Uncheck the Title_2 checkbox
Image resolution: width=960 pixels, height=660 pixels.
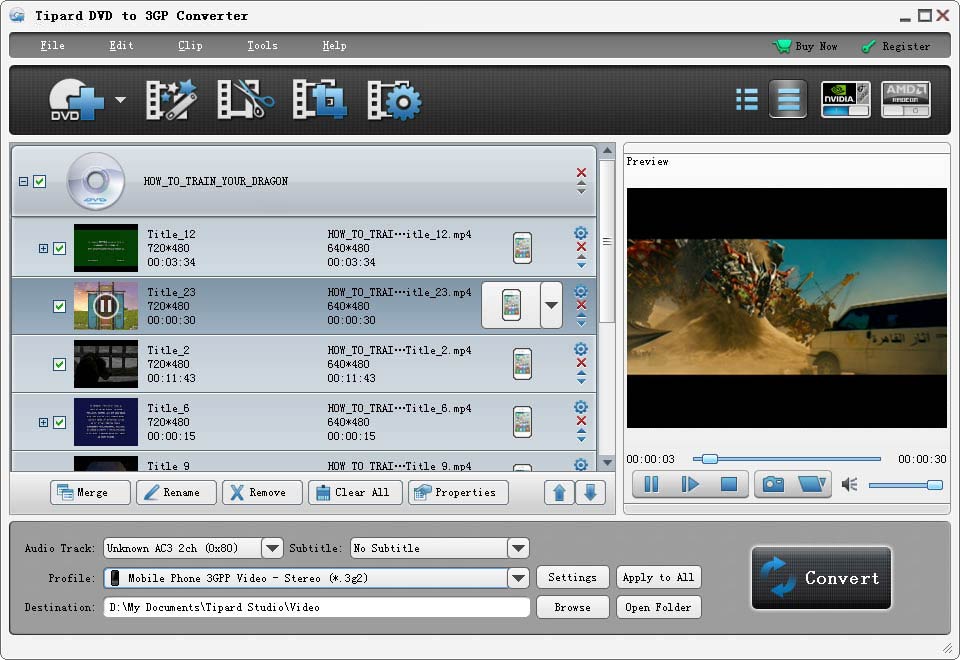tap(59, 364)
